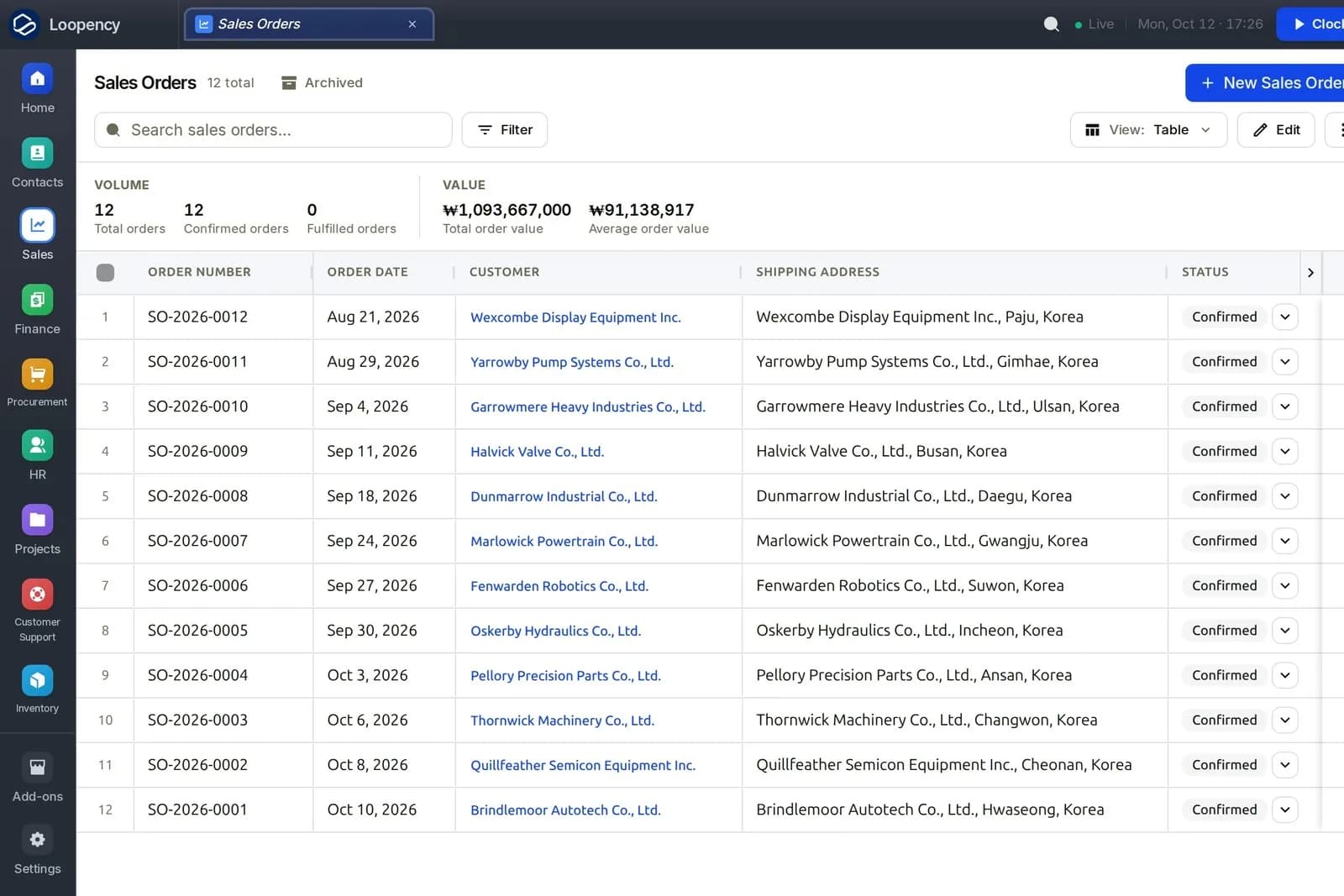1344x896 pixels.
Task: Open Quillfeather Semicon Equipment Inc. link
Action: click(x=583, y=765)
